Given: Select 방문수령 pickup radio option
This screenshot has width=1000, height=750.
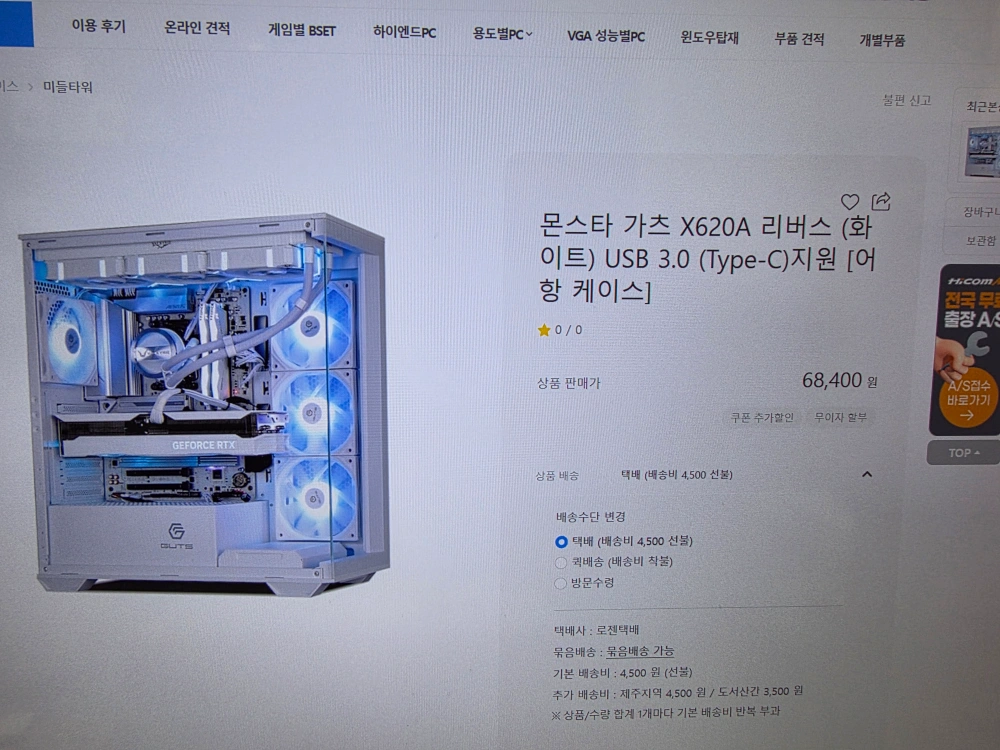Looking at the screenshot, I should [x=560, y=583].
